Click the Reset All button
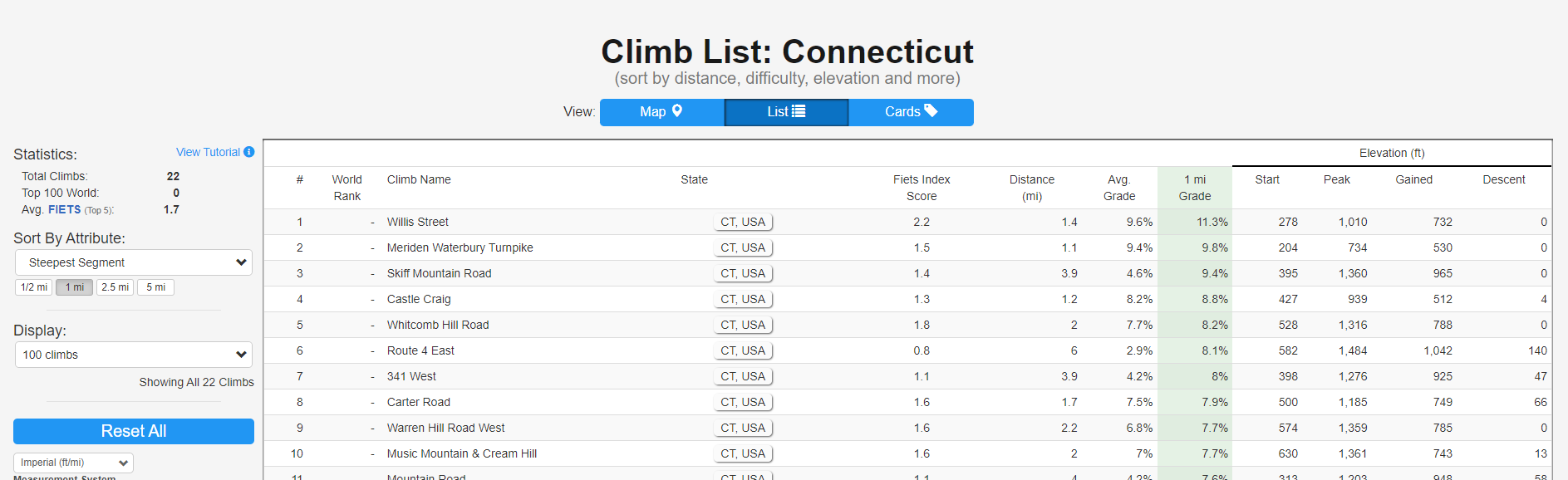 [134, 431]
